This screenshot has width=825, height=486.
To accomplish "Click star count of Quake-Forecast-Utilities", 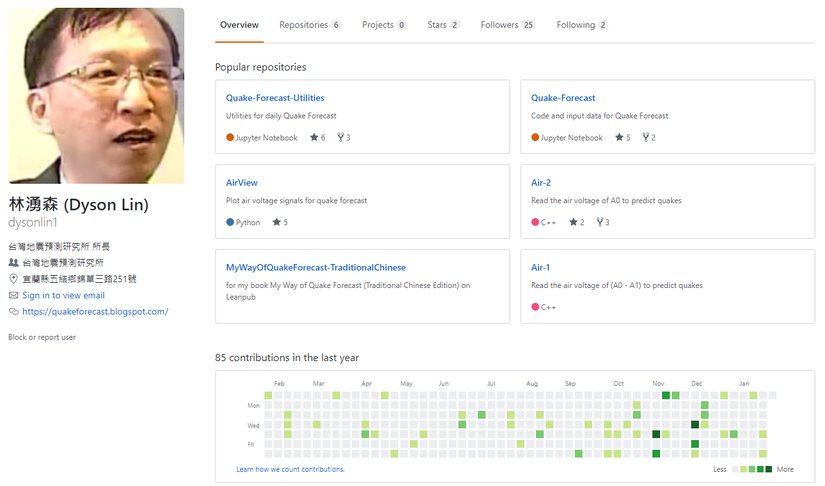I will point(318,137).
